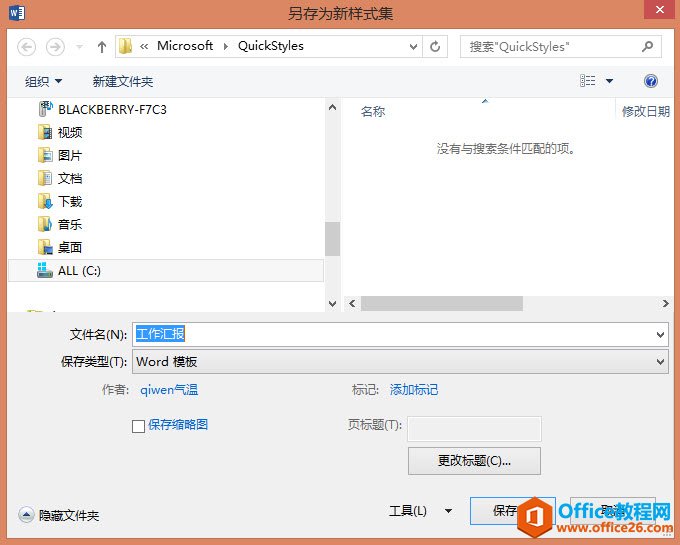Screen dimensions: 680x545
Task: Select QuickStyles in the address path
Action: coord(271,46)
